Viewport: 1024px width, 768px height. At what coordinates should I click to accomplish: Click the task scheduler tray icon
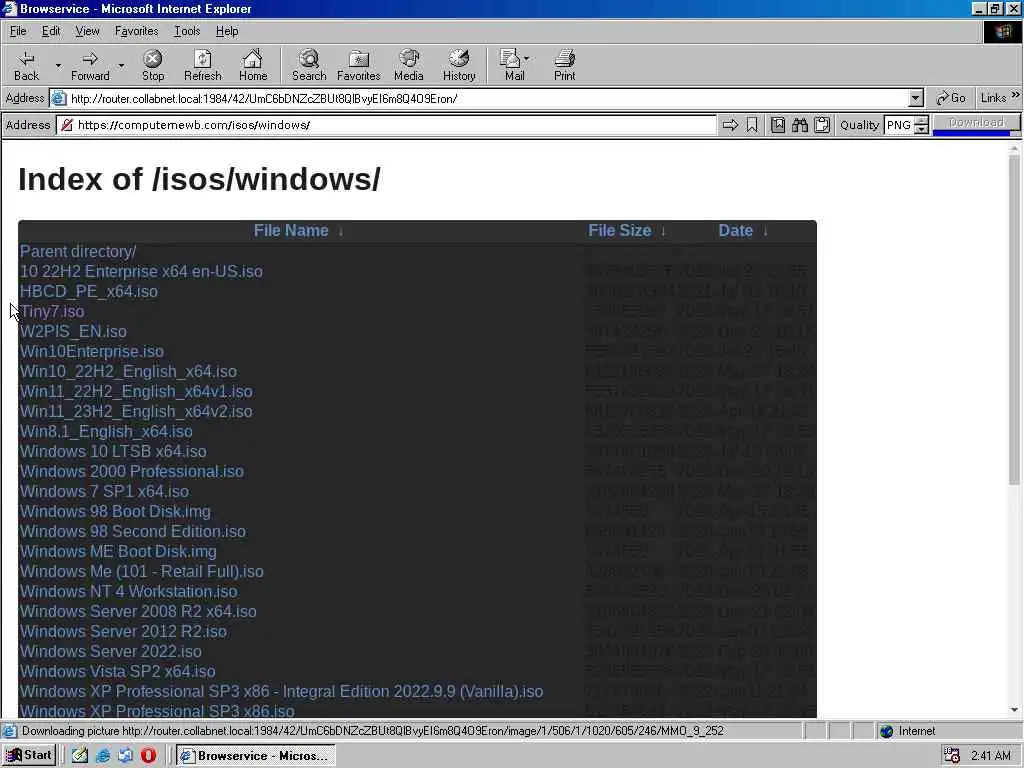coord(952,756)
